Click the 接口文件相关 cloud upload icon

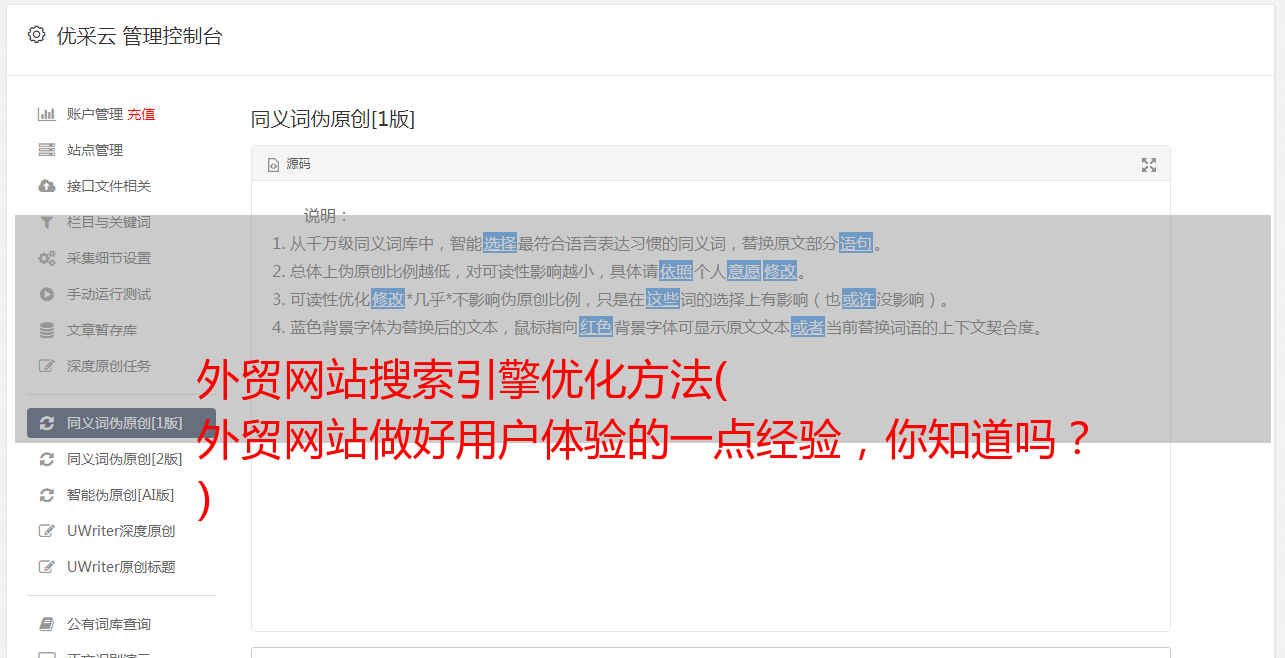click(x=46, y=186)
